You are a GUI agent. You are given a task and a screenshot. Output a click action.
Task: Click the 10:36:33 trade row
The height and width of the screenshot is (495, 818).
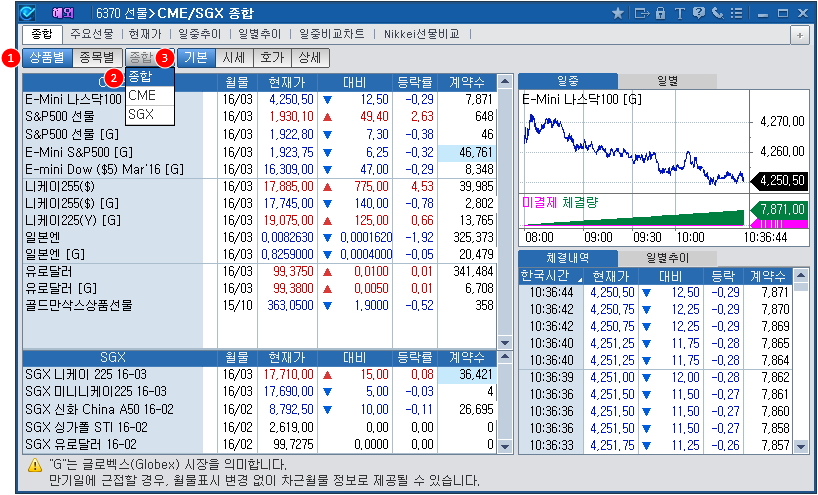[656, 445]
